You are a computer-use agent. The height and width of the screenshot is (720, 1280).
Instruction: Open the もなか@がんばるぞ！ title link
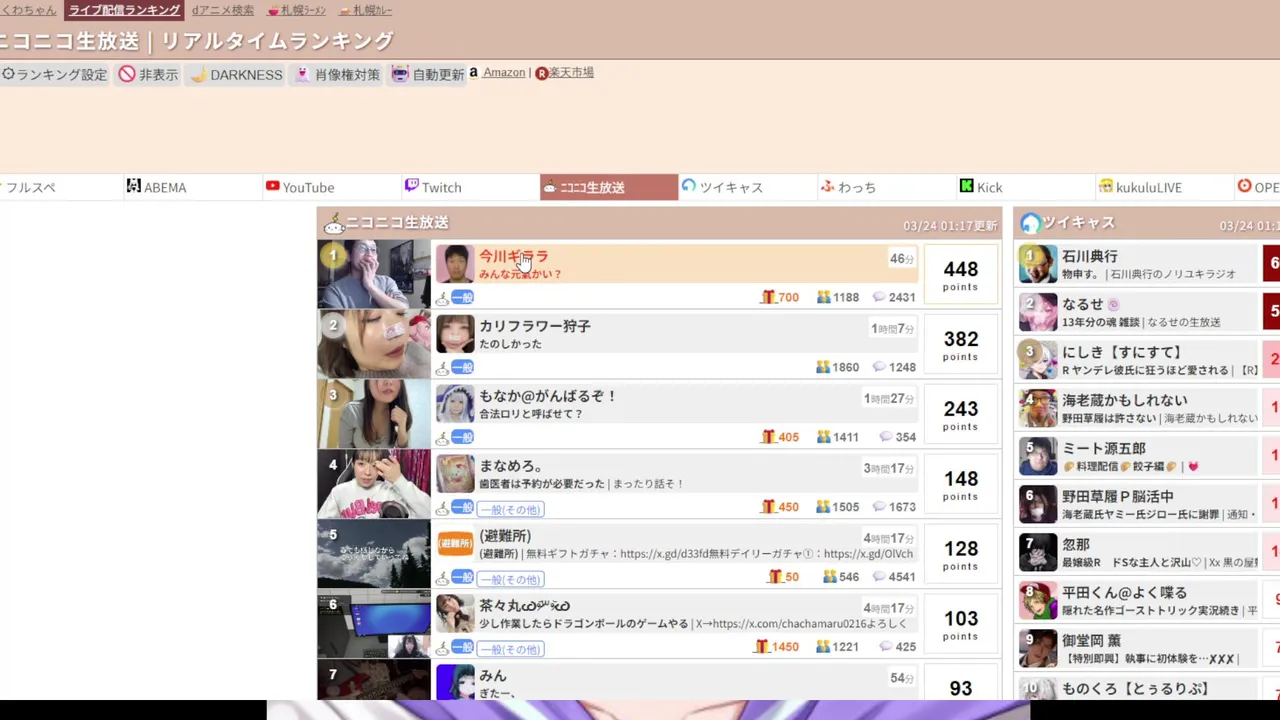pos(548,396)
